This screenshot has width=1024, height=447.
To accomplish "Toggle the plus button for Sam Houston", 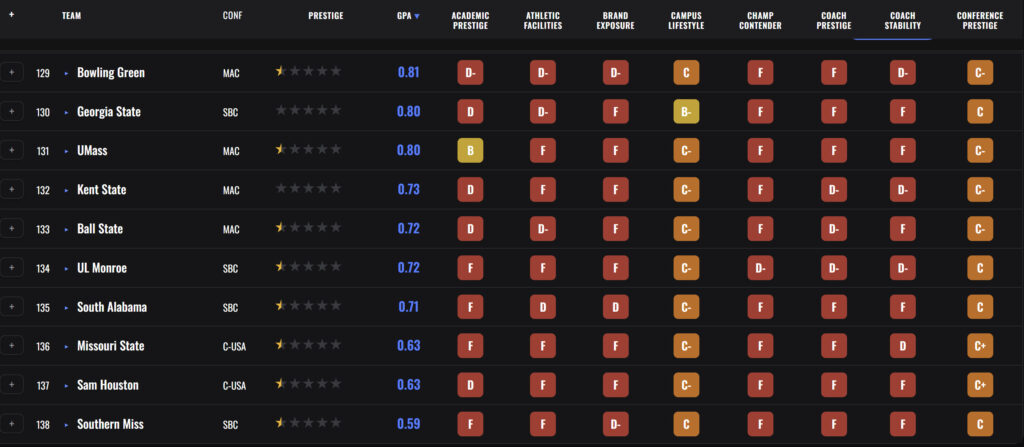I will 11,385.
